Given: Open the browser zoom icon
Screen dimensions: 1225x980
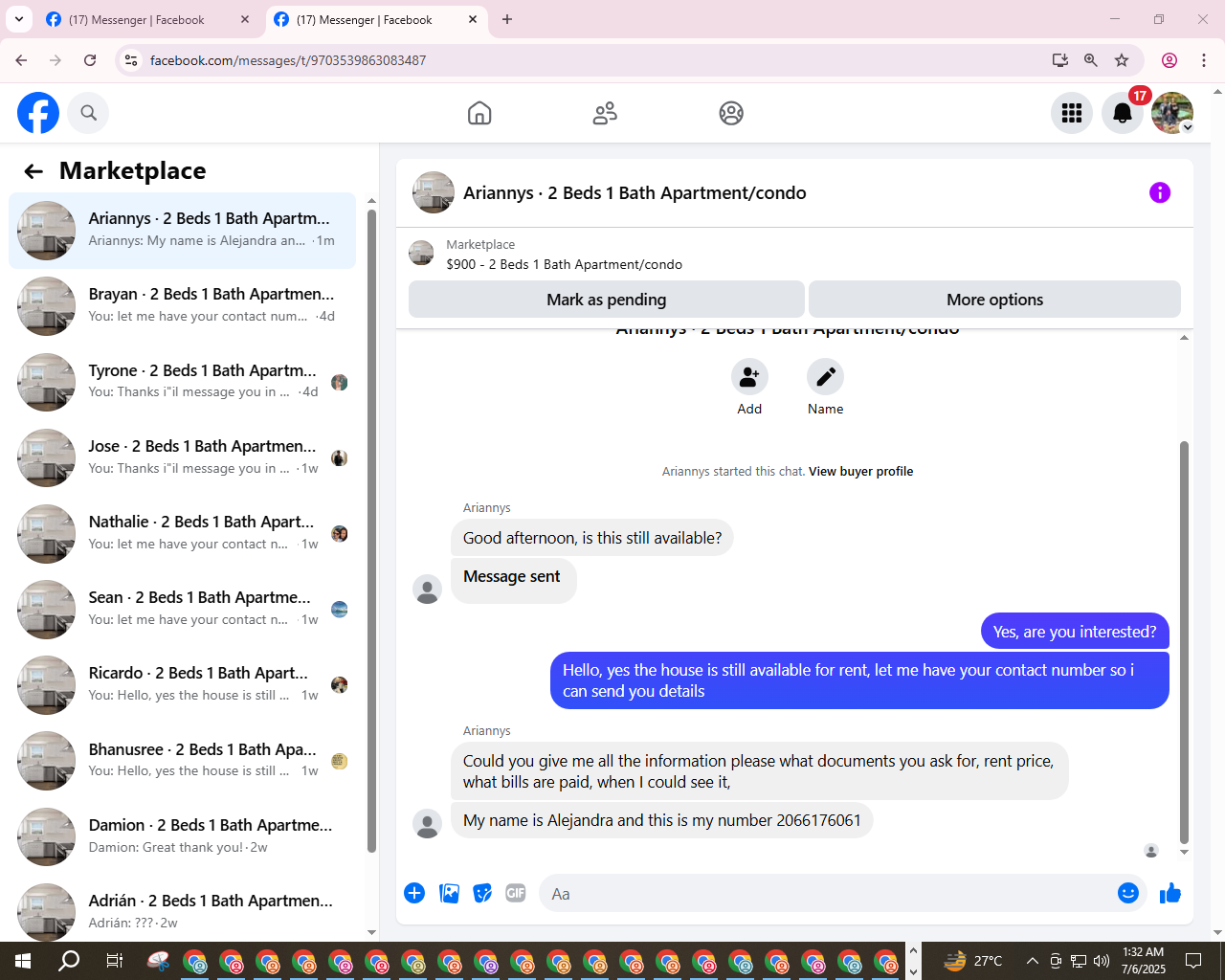Looking at the screenshot, I should pos(1091,60).
